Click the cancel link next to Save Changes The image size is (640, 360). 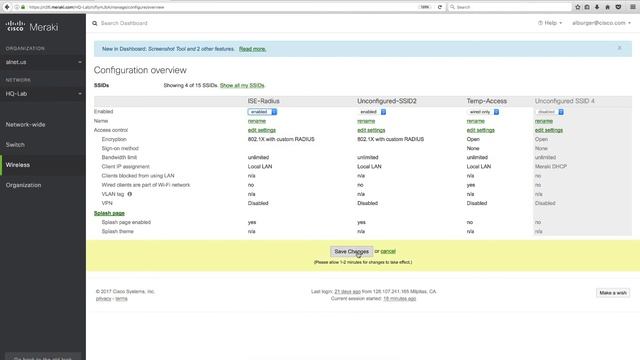(x=388, y=251)
